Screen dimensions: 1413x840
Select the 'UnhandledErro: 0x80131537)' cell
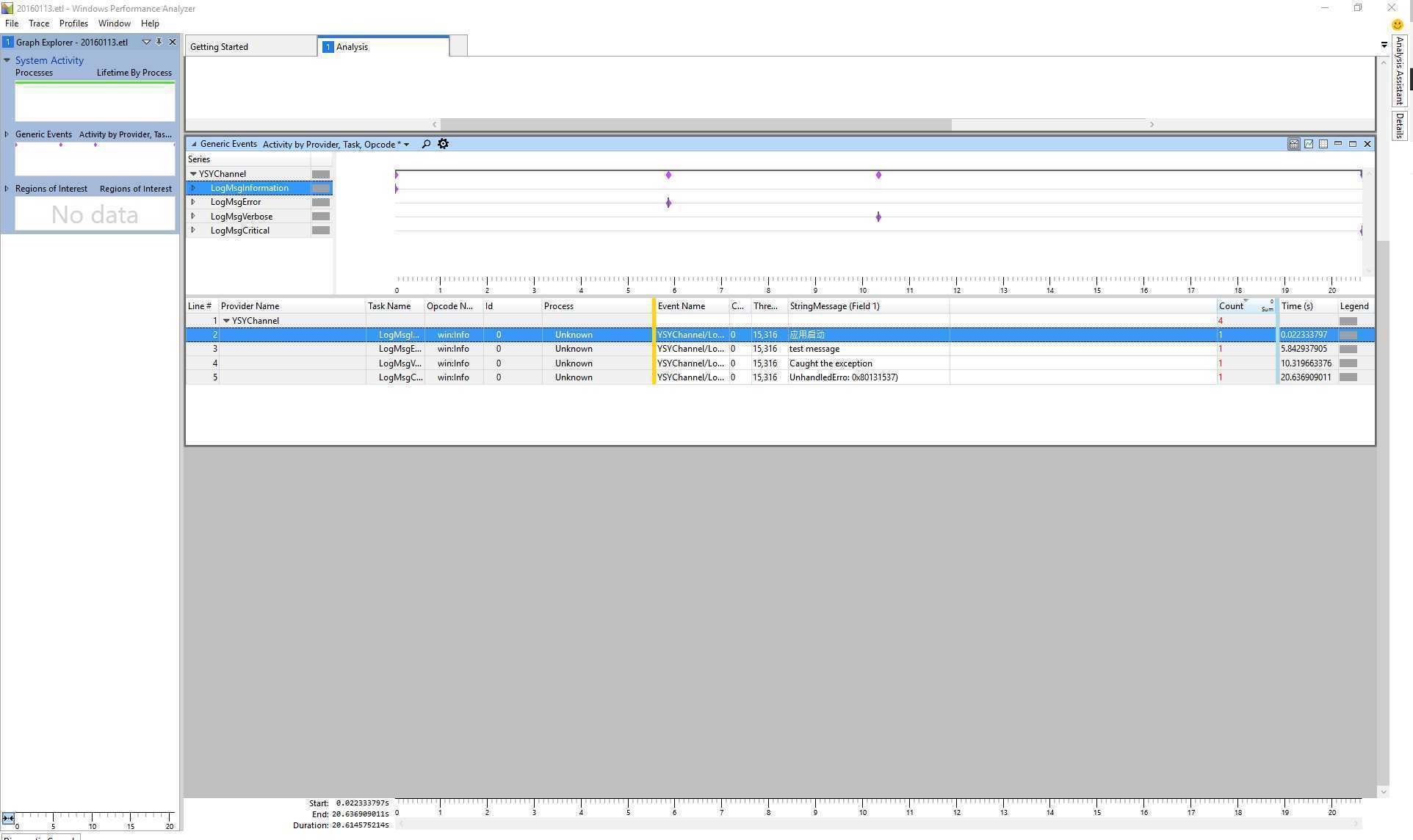click(869, 377)
